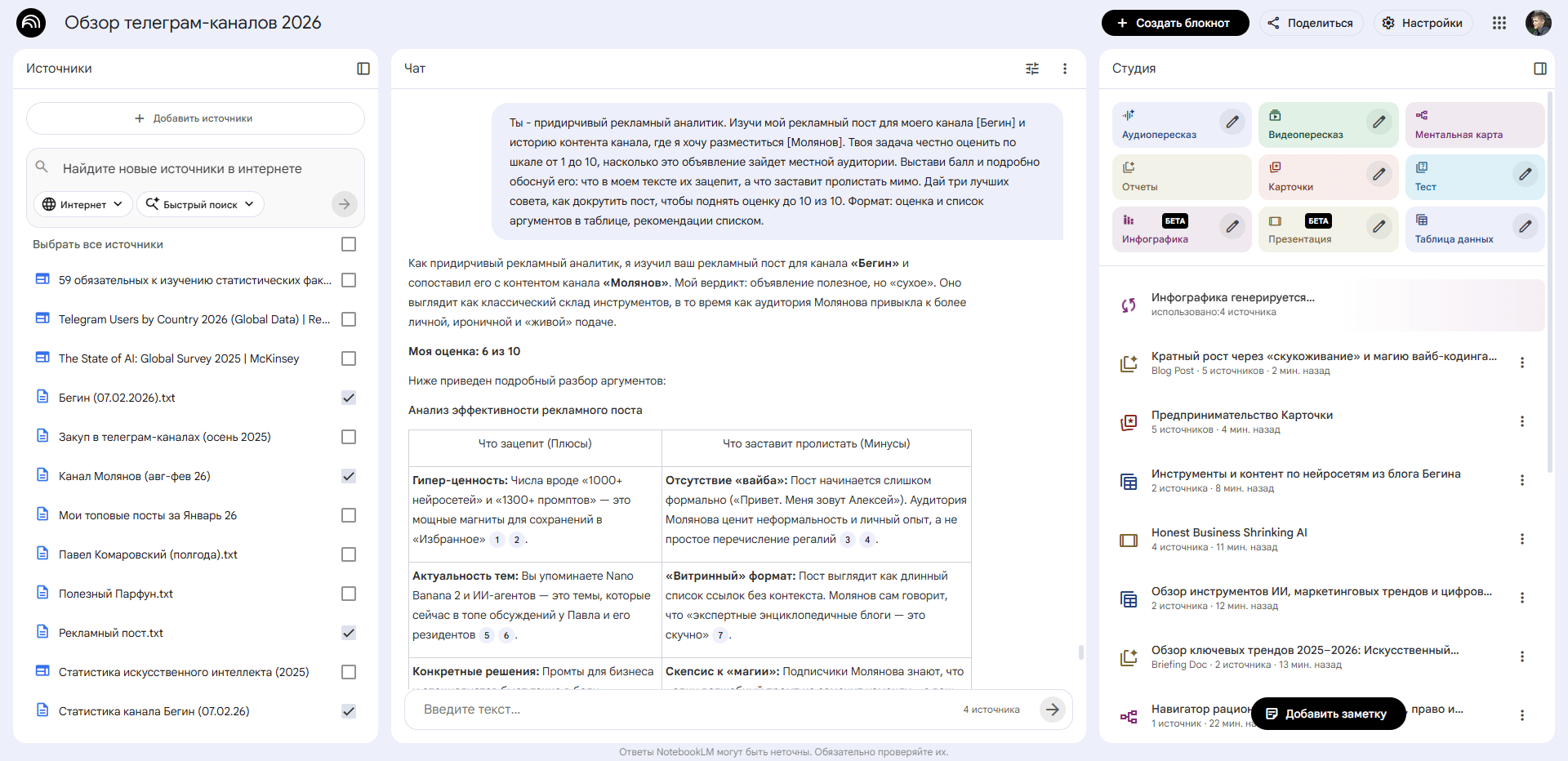Check the Полезный Парфун.txt source checkbox
Image resolution: width=1568 pixels, height=761 pixels.
tap(349, 594)
